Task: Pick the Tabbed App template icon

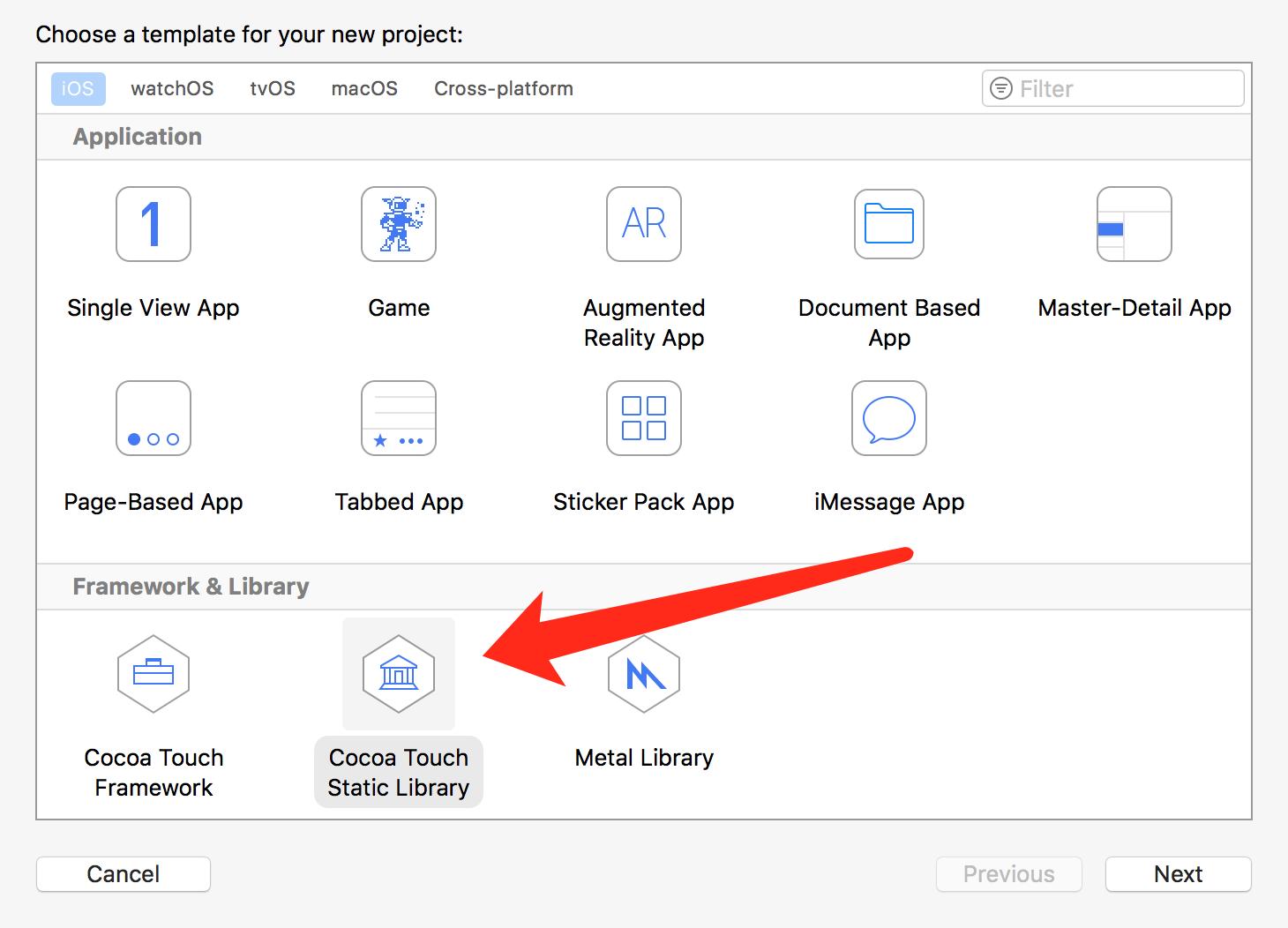Action: pos(399,418)
